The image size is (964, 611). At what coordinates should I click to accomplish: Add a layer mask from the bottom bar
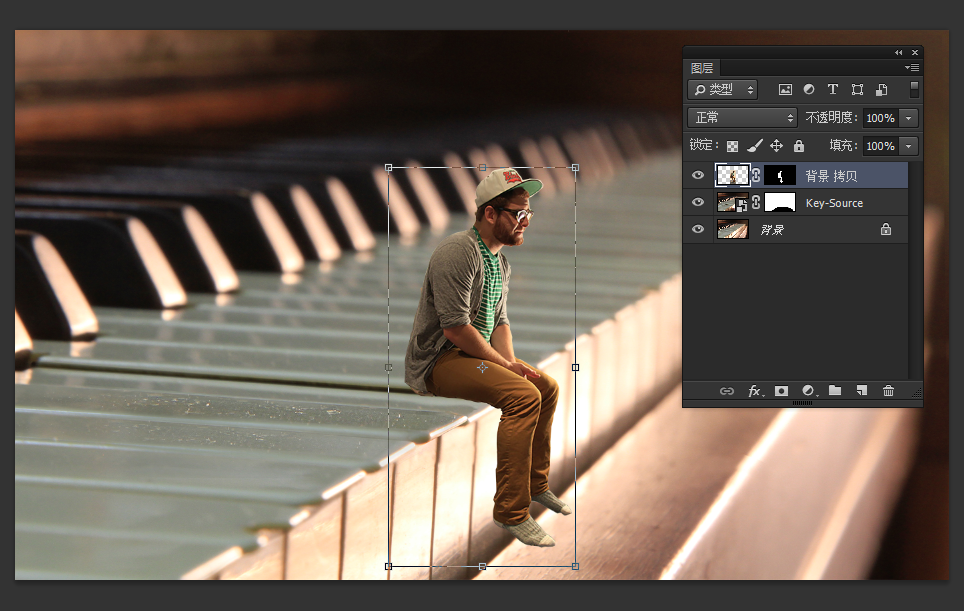click(782, 391)
